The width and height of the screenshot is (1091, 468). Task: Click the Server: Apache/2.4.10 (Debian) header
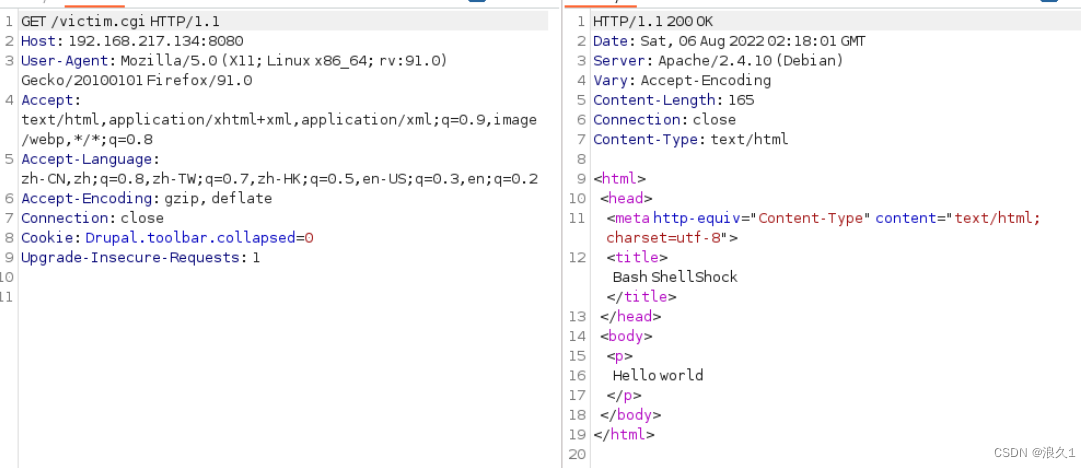(x=718, y=60)
